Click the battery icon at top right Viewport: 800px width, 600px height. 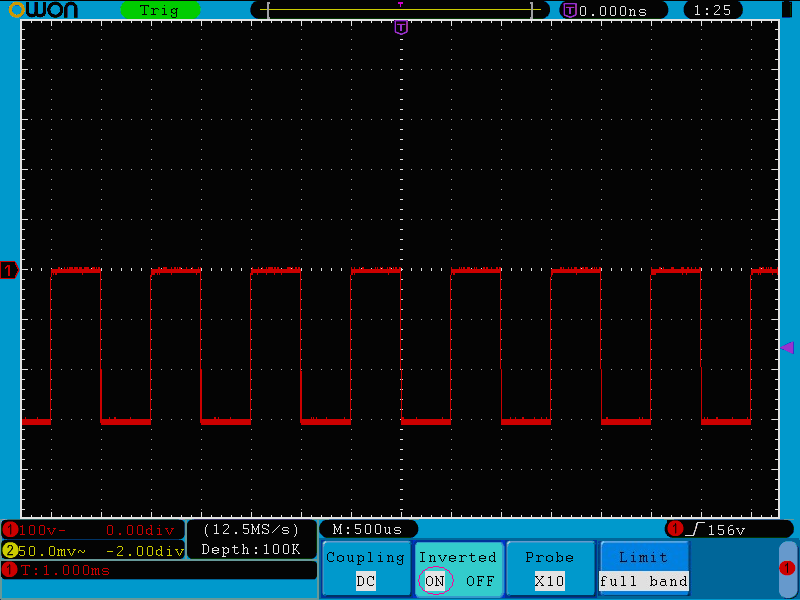pos(788,10)
